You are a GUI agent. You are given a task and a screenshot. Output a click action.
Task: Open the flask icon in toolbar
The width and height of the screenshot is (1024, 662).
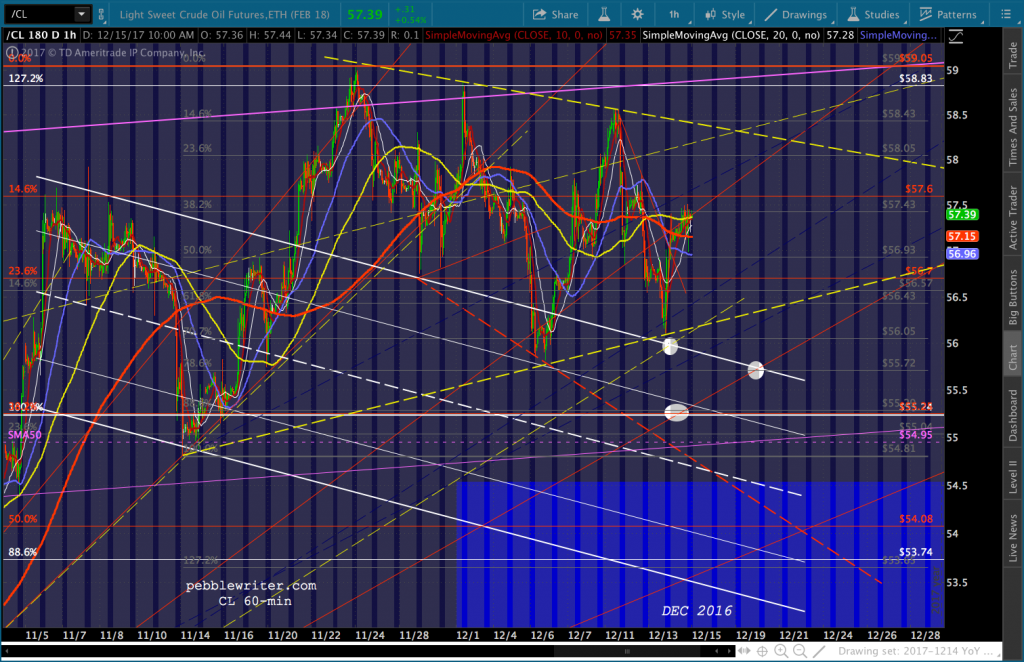tap(605, 14)
